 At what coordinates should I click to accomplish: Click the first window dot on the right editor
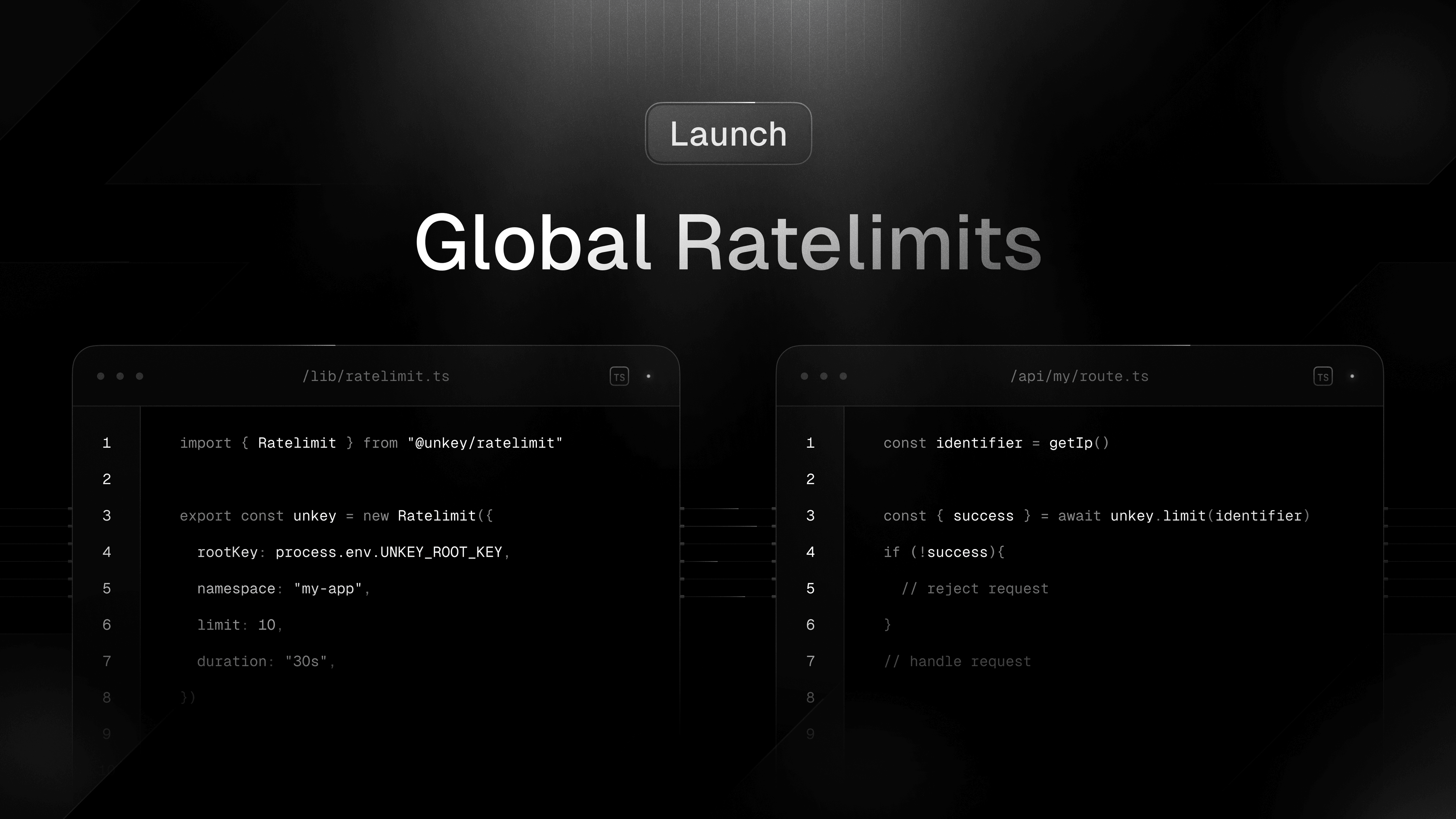coord(804,376)
